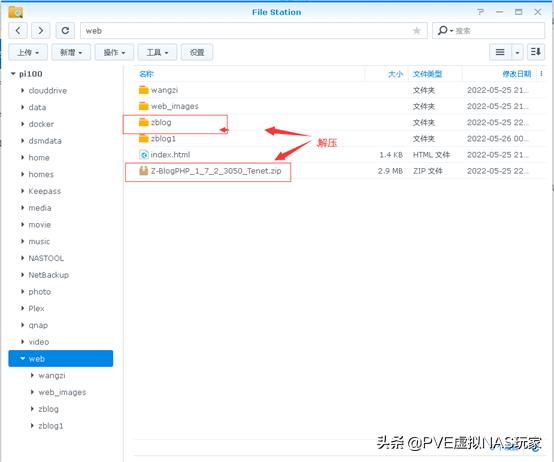Select homes folder in tree
Screen dimensions: 554x462
click(x=41, y=174)
